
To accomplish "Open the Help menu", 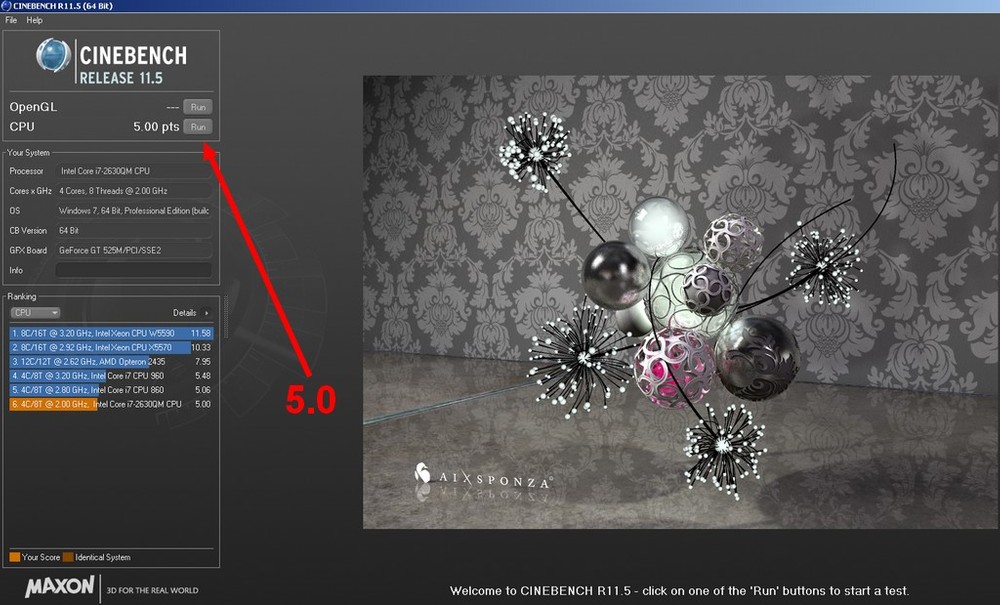I will pyautogui.click(x=34, y=20).
